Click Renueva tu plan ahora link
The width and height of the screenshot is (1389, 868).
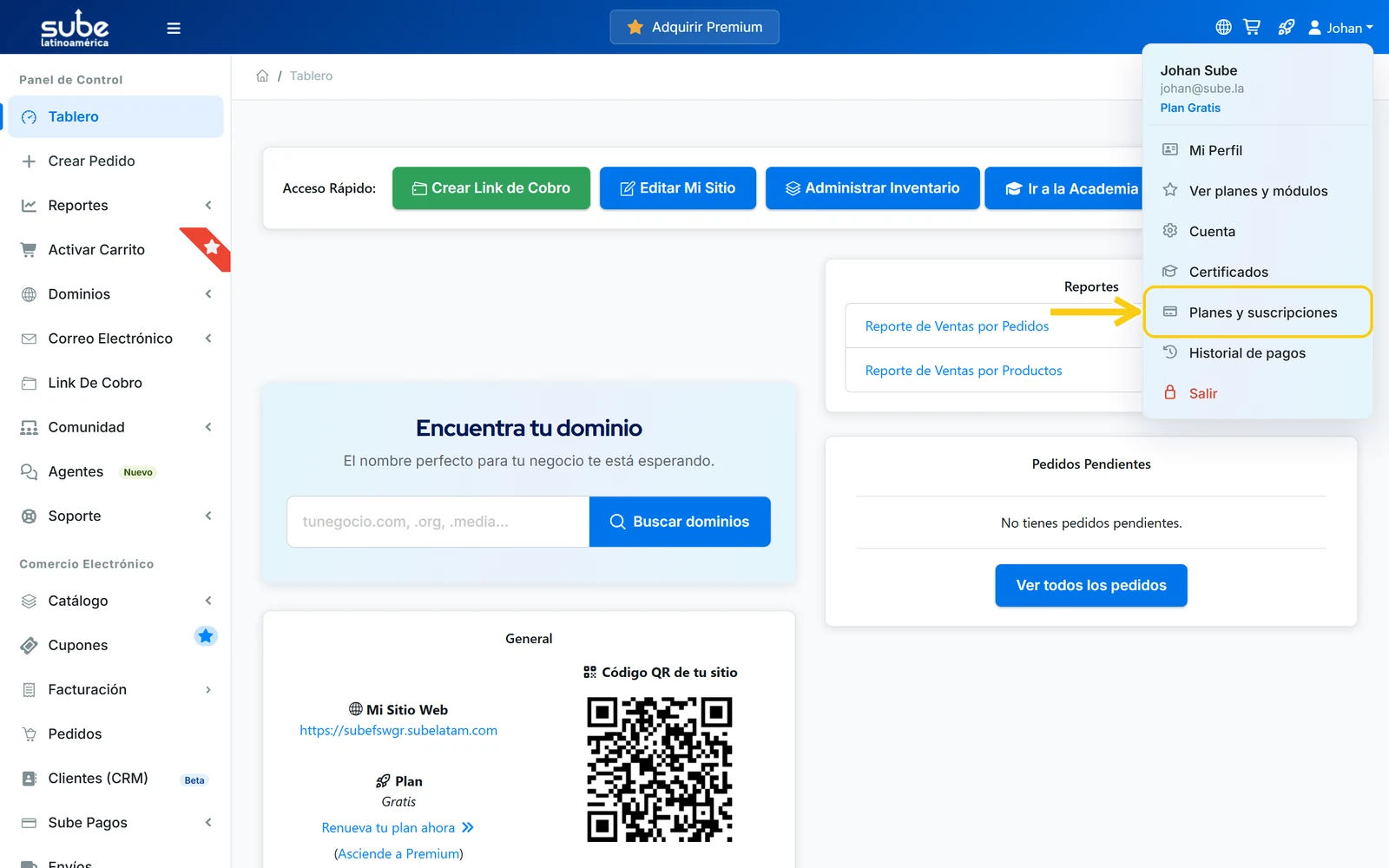click(398, 828)
